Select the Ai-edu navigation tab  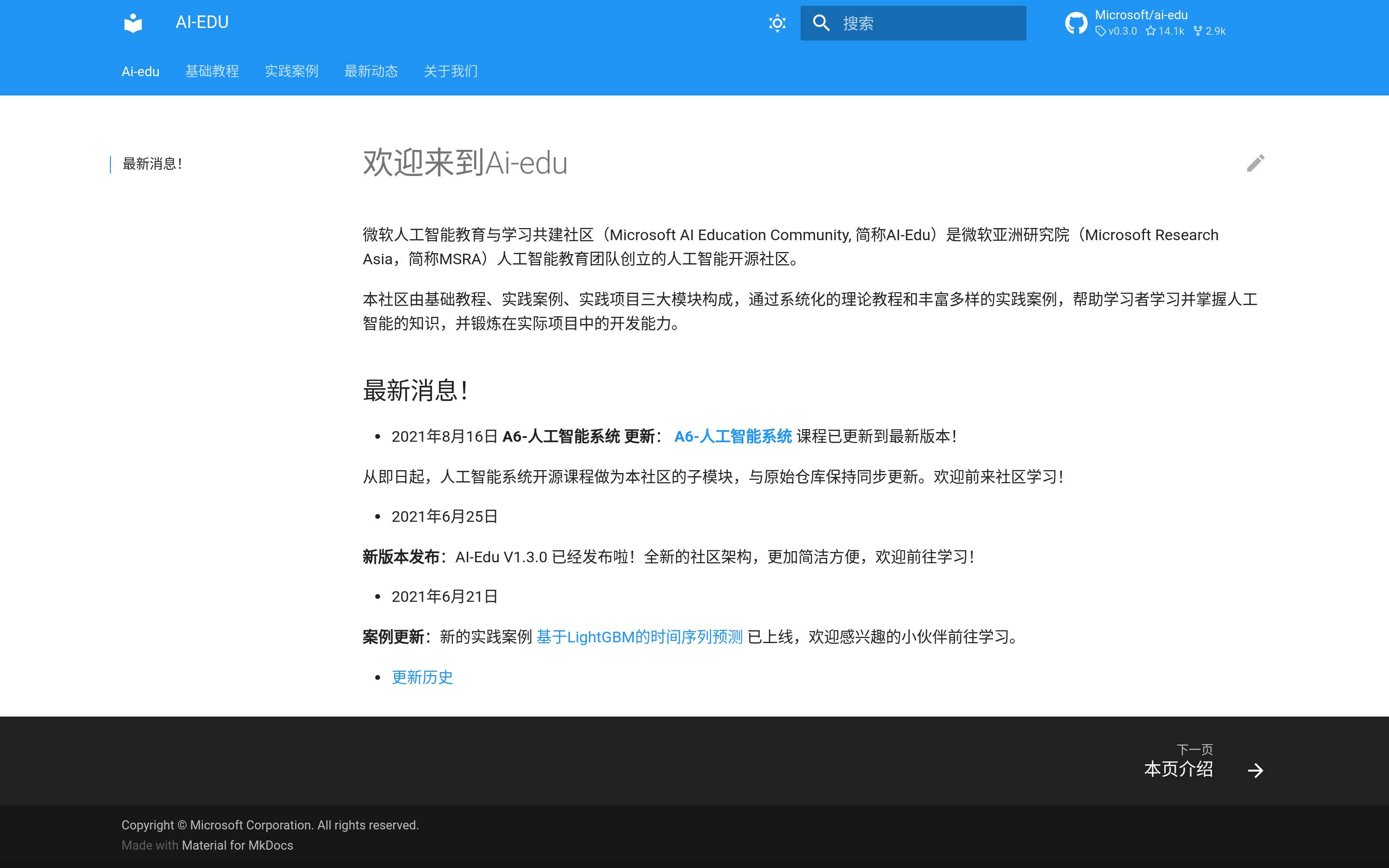click(x=141, y=71)
